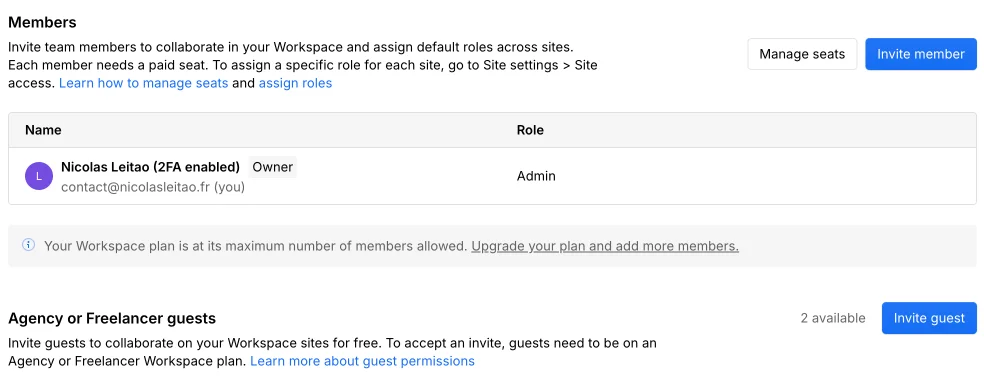Click the 2 available guest count
The image size is (984, 389).
coord(833,318)
